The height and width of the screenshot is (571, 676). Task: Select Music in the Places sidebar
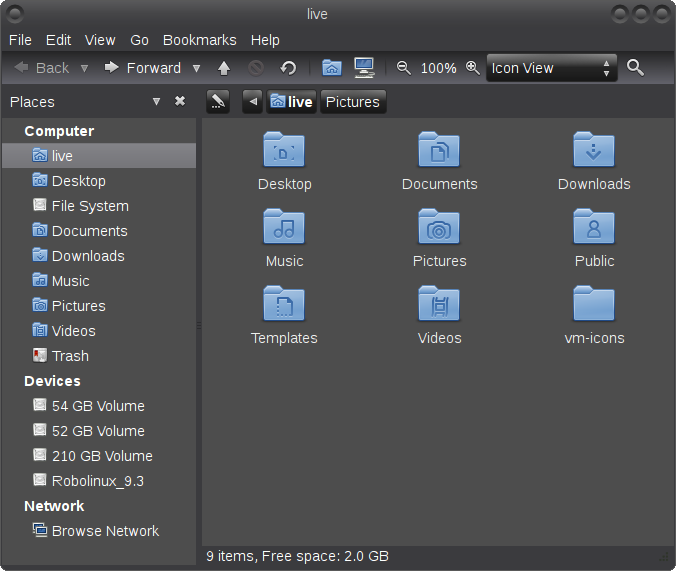tap(99, 281)
